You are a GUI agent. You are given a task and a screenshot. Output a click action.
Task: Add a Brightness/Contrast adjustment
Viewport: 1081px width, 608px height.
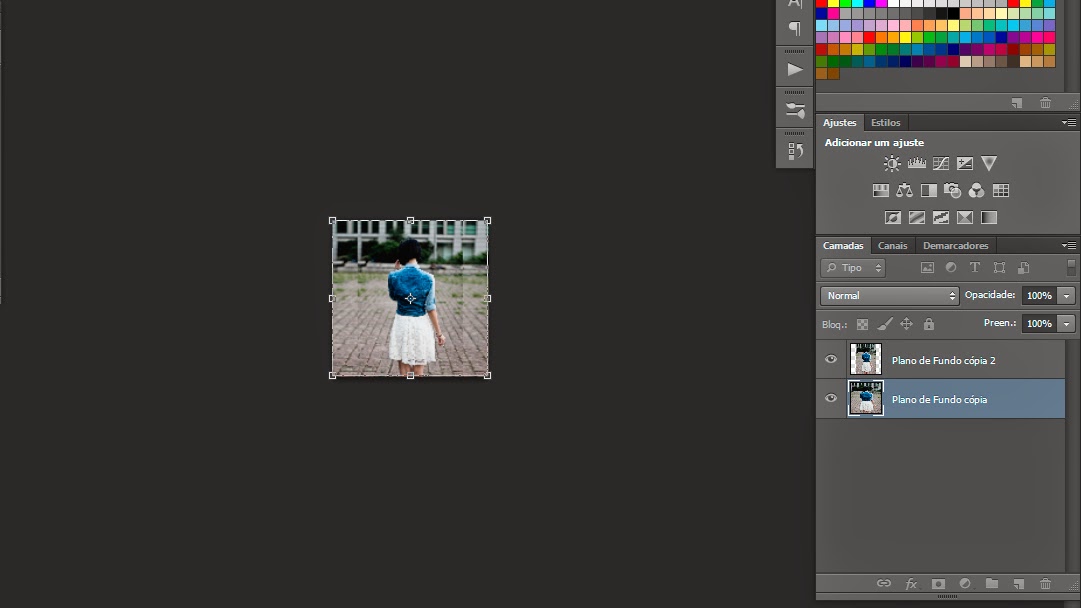tap(892, 163)
